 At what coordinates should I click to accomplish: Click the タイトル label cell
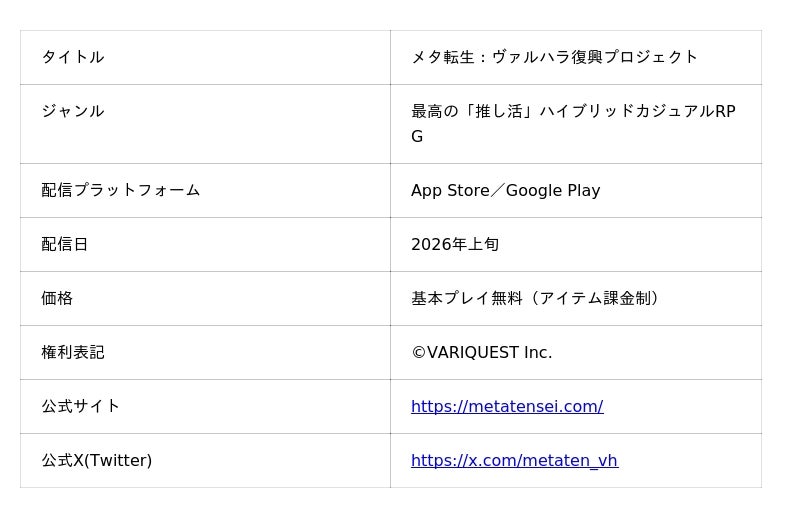click(x=73, y=57)
